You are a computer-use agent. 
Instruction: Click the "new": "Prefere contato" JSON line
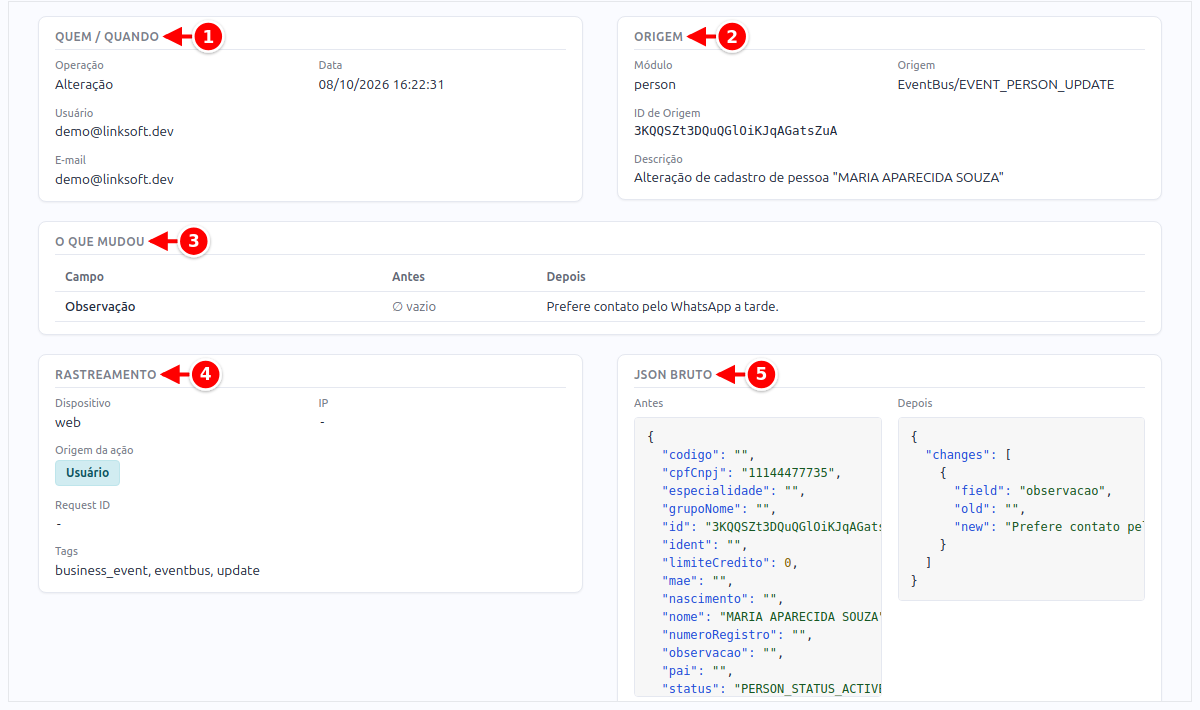1049,527
